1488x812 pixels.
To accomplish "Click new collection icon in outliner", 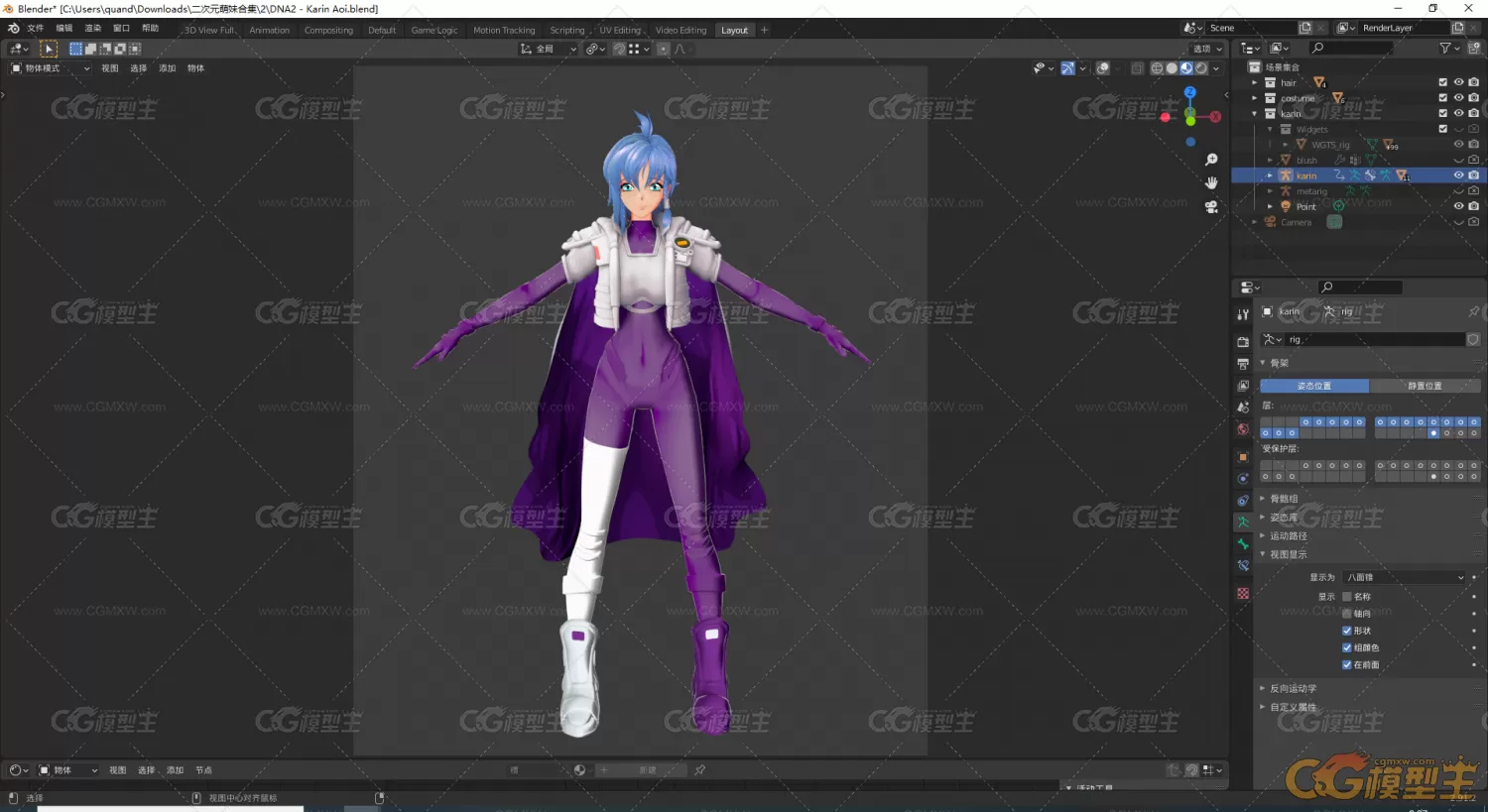I will point(1474,48).
